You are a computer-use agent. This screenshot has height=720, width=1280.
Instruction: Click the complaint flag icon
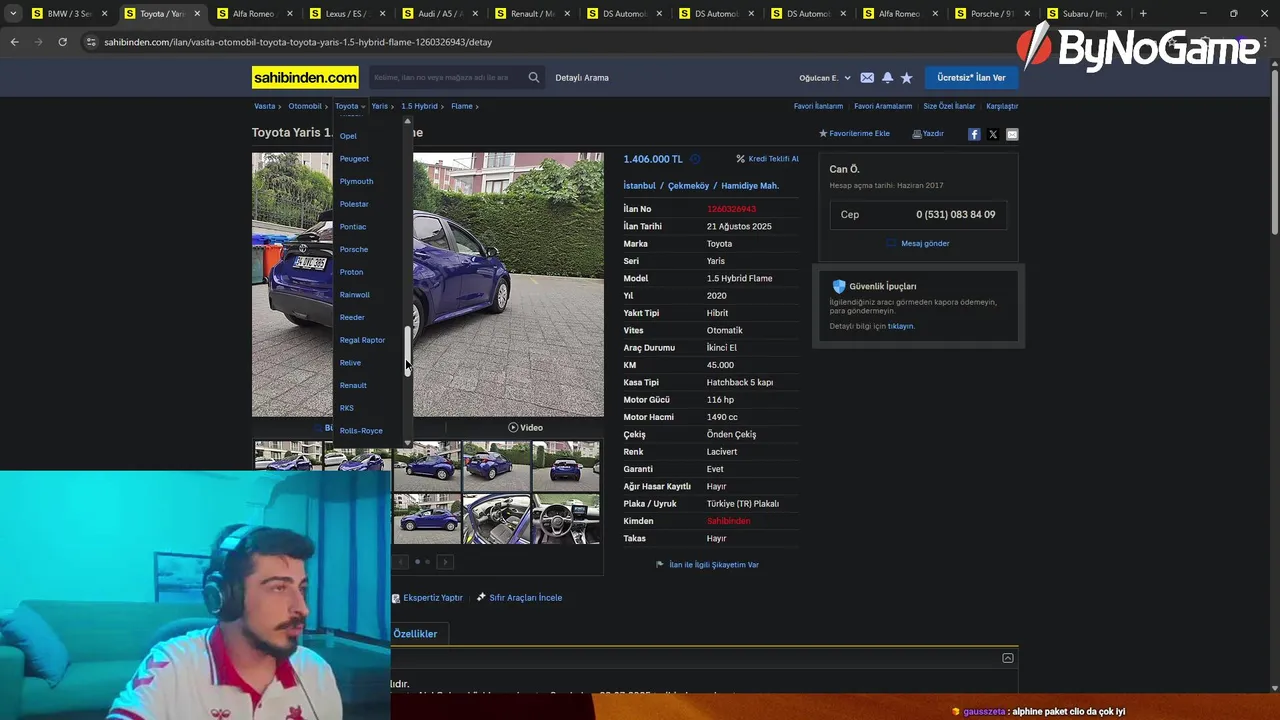(x=660, y=565)
